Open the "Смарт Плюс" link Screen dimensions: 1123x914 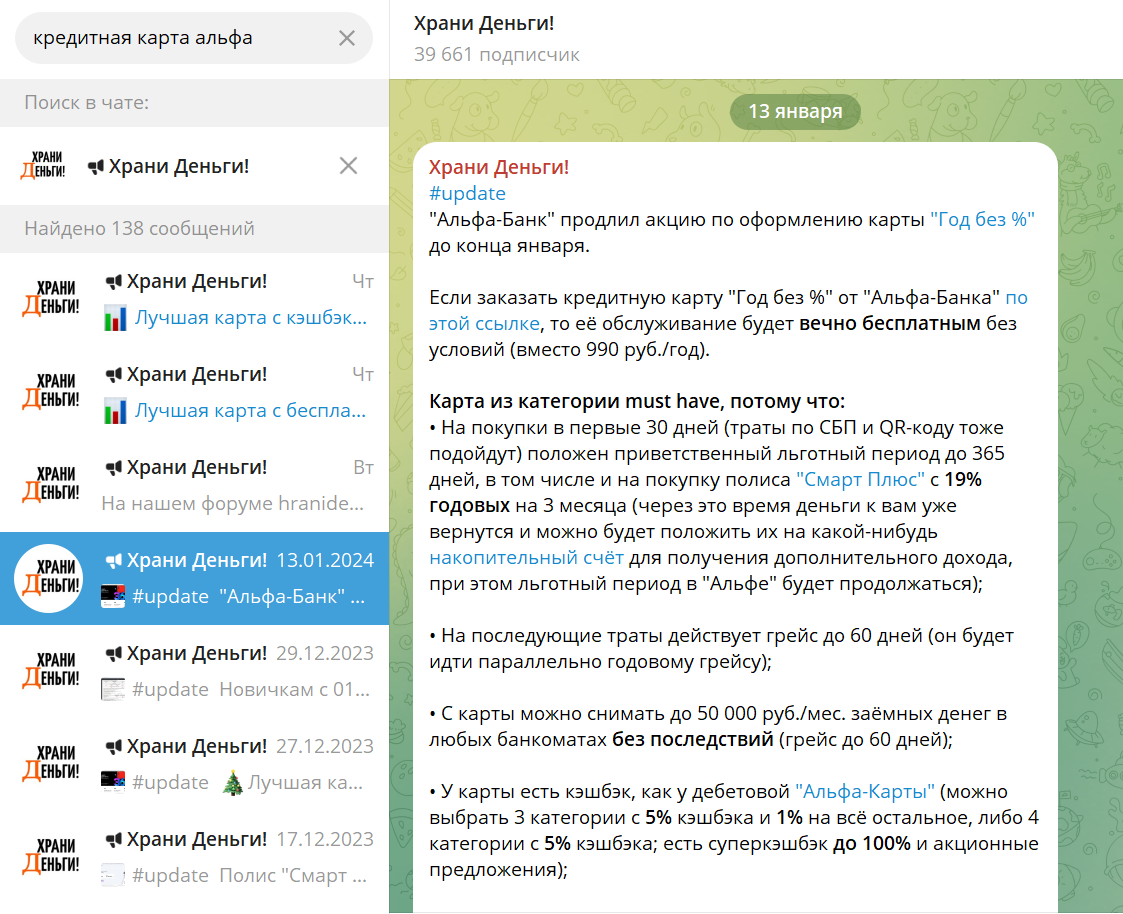click(860, 480)
